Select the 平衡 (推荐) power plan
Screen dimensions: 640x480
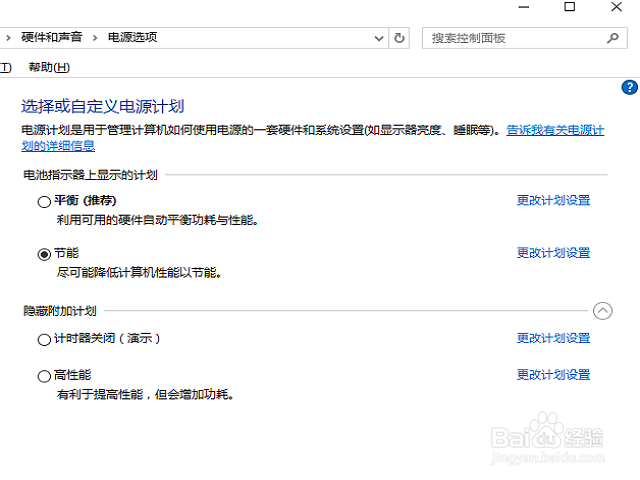point(44,202)
